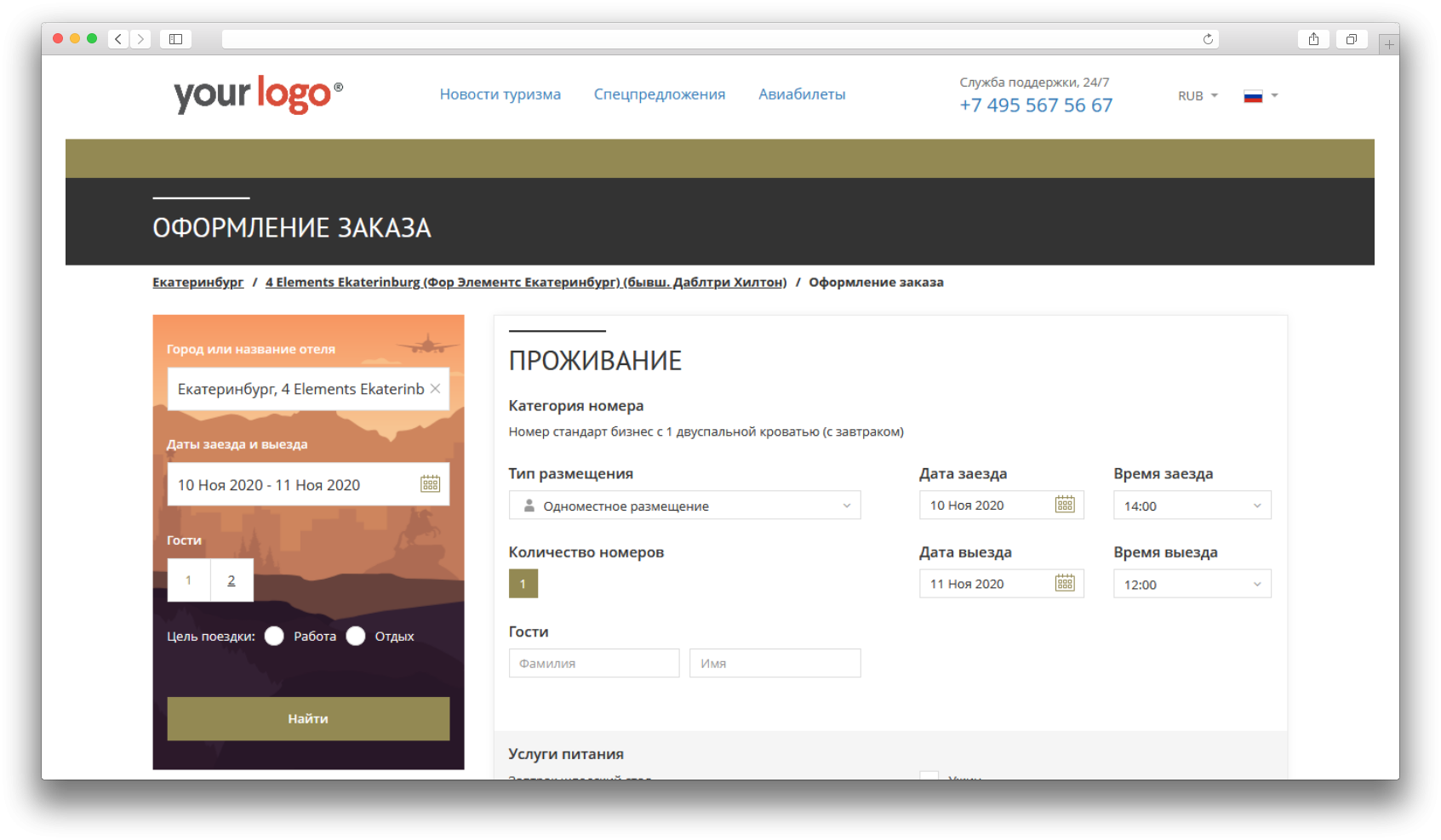
Task: Click the ПРОЖИВАНИЕ section heading
Action: pyautogui.click(x=595, y=361)
